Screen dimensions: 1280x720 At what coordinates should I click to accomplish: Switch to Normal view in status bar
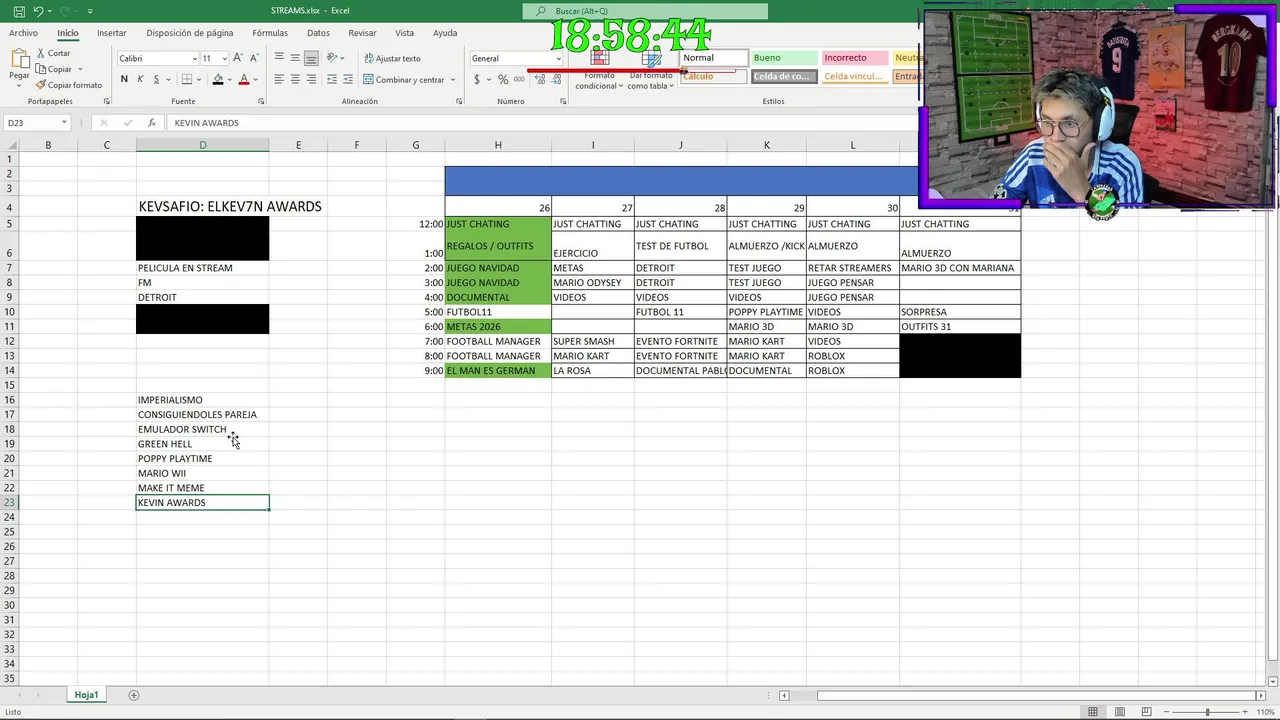[1093, 712]
